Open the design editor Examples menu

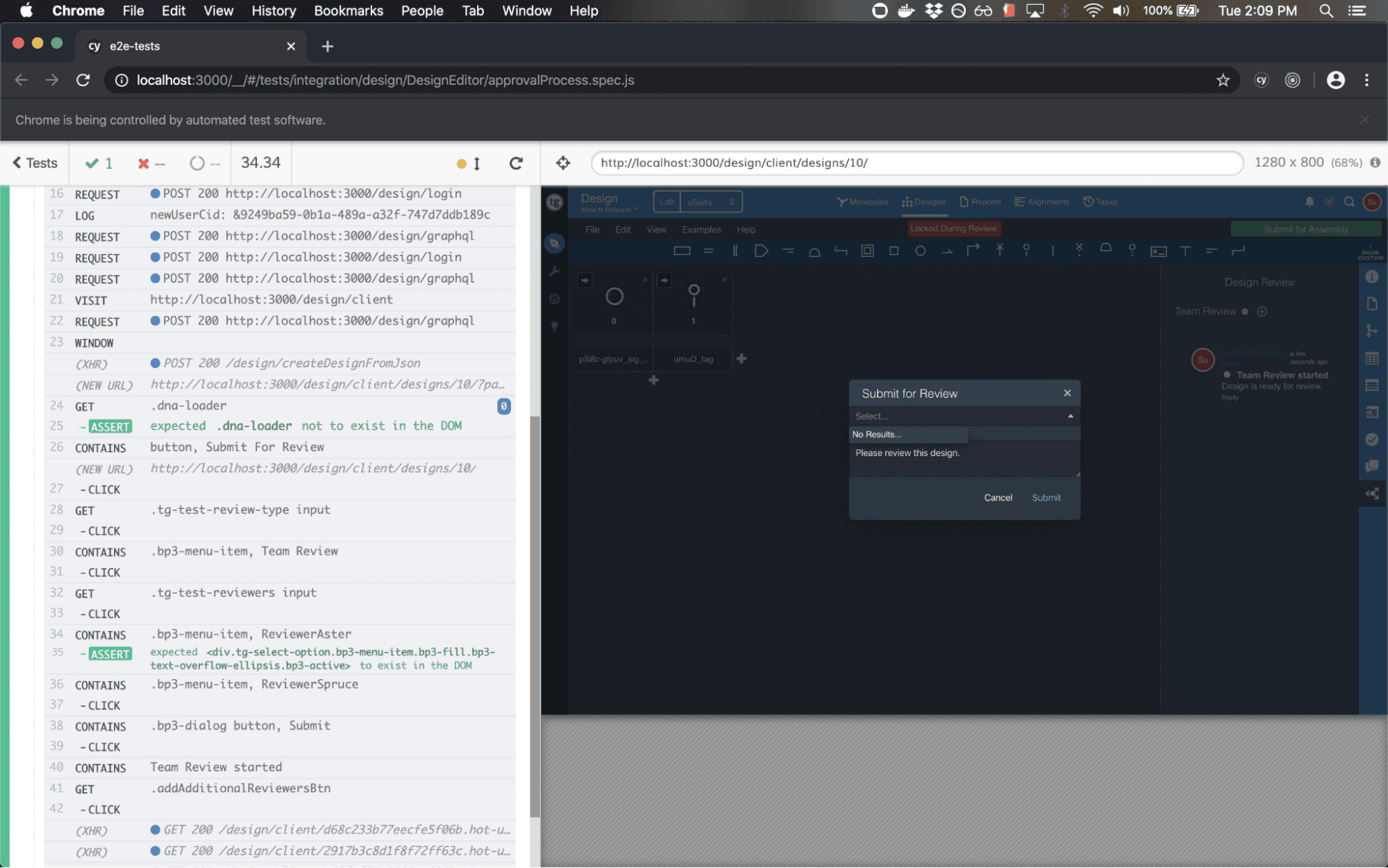(x=701, y=230)
